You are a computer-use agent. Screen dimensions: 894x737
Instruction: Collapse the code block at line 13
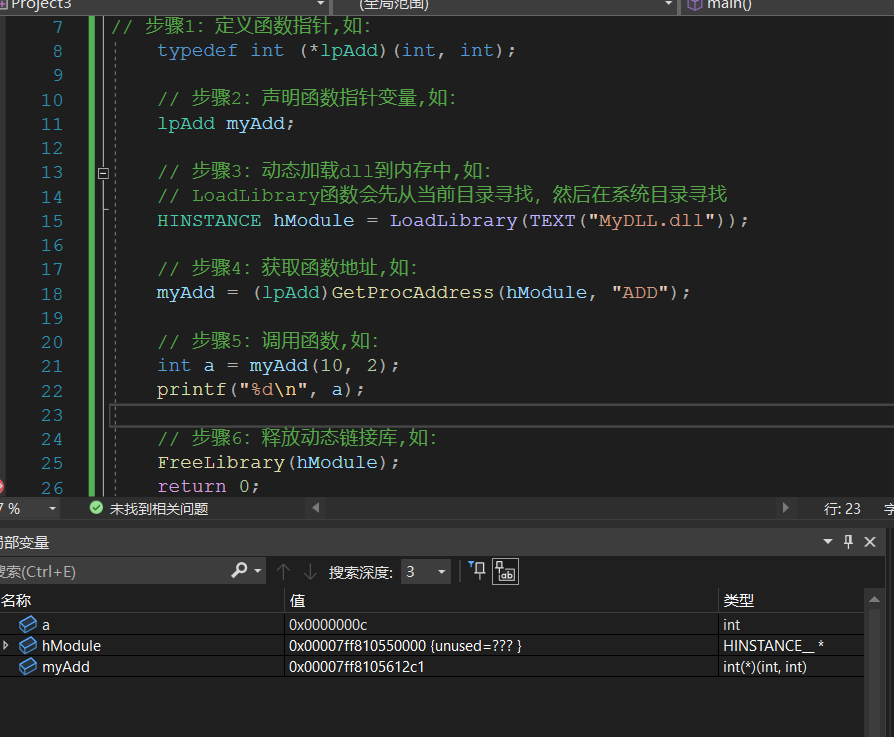(x=102, y=173)
